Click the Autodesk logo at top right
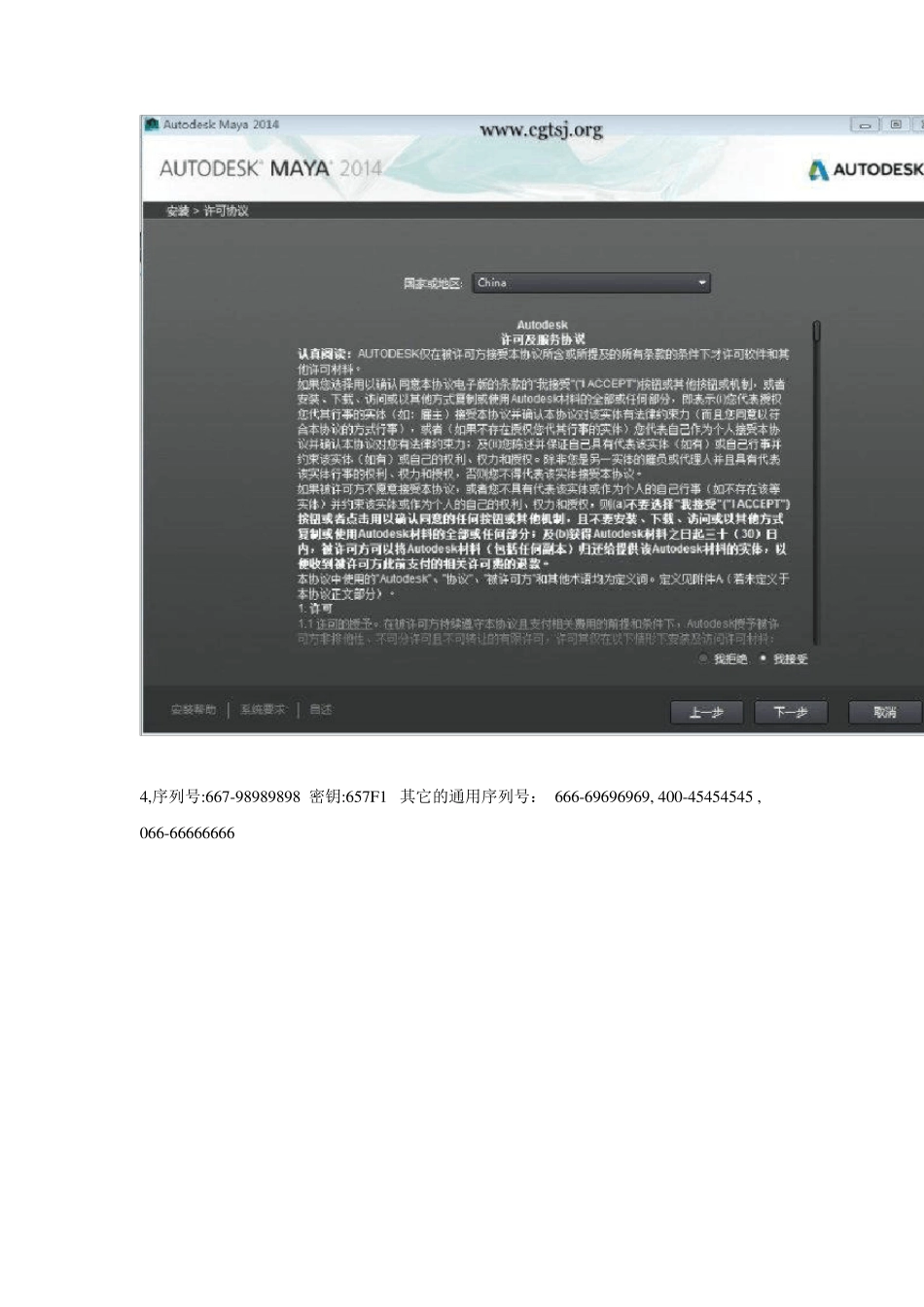The image size is (924, 1307). click(865, 169)
